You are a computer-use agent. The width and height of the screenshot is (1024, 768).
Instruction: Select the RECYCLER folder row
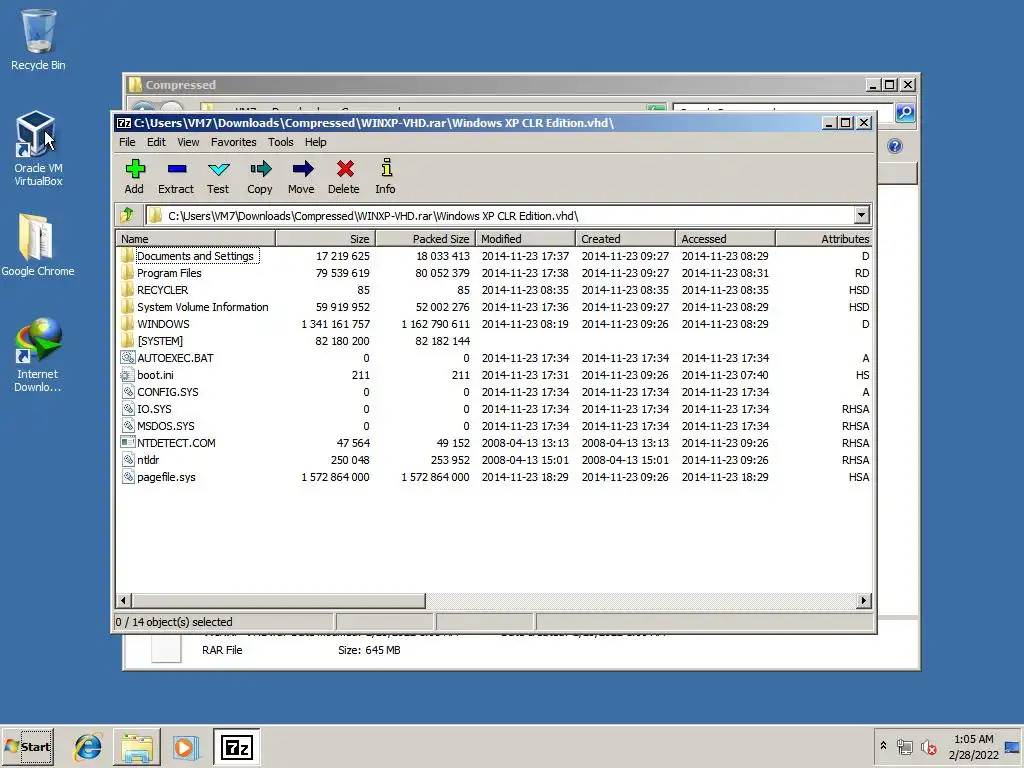(x=494, y=290)
